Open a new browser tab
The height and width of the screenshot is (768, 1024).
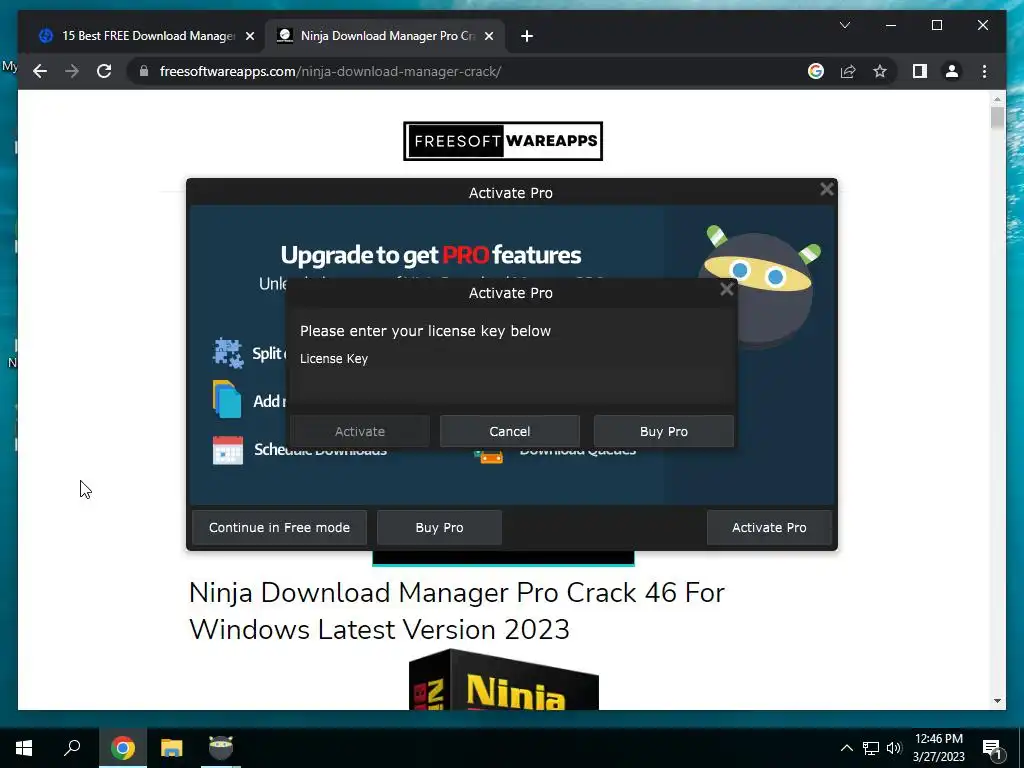coord(527,36)
